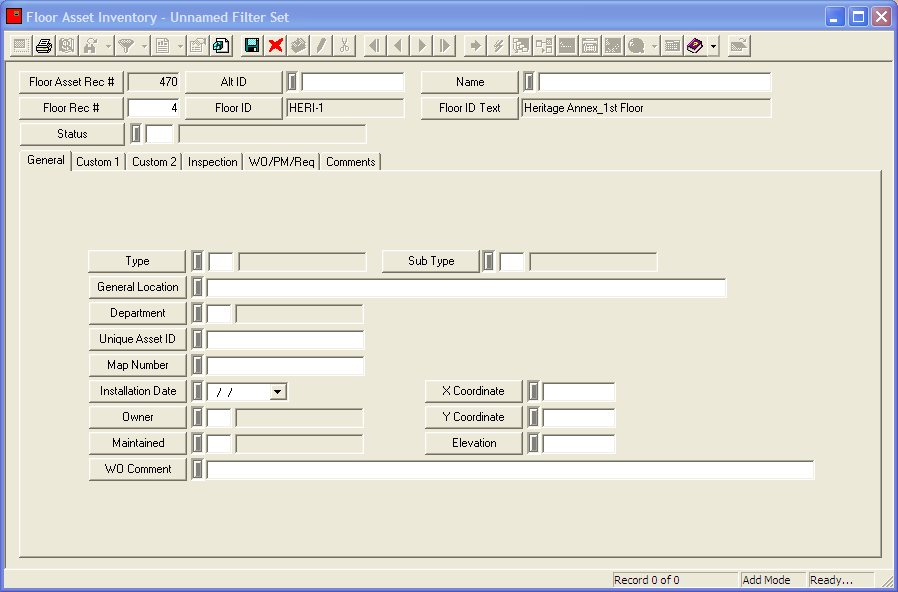Viewport: 898px width, 592px height.
Task: Click the Department button
Action: pyautogui.click(x=138, y=313)
